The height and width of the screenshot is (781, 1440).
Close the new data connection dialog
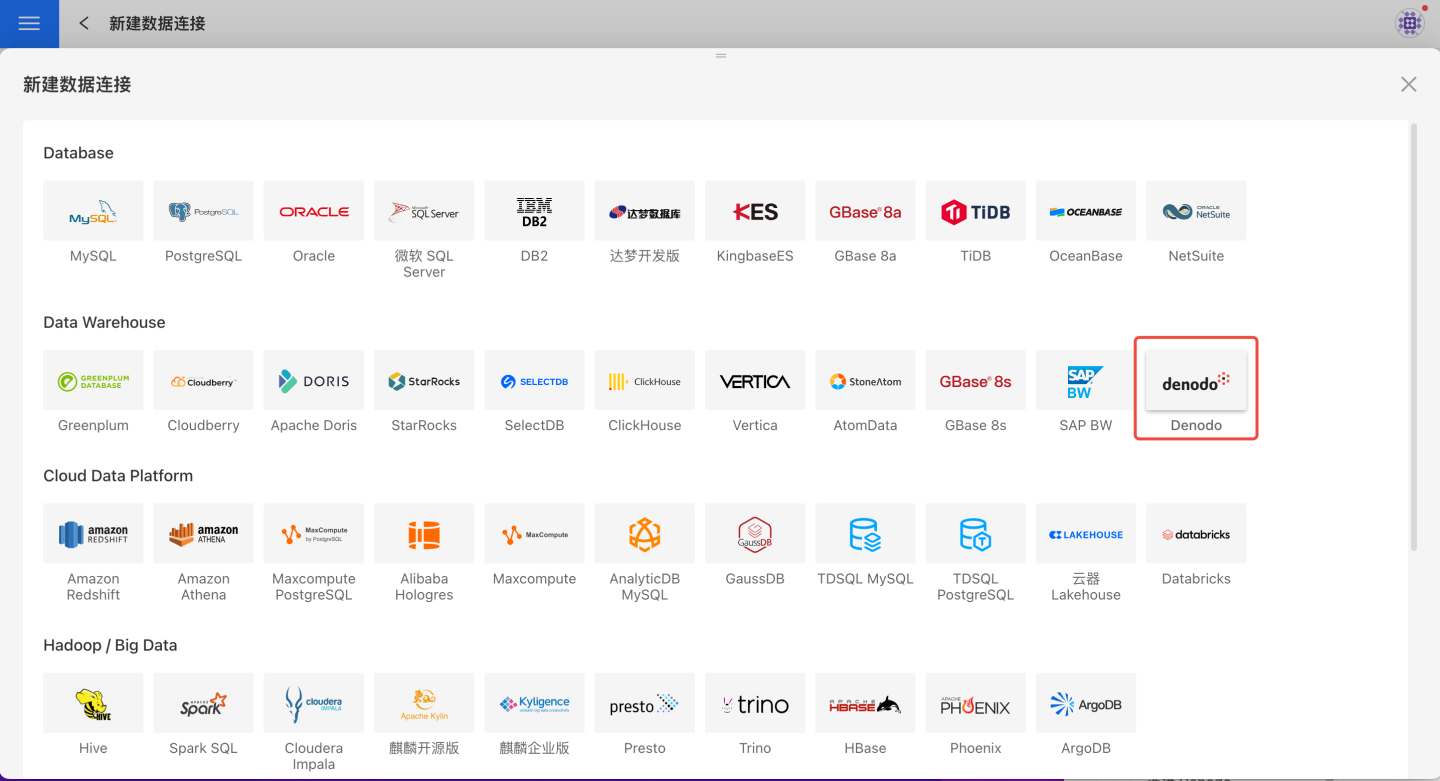point(1408,84)
